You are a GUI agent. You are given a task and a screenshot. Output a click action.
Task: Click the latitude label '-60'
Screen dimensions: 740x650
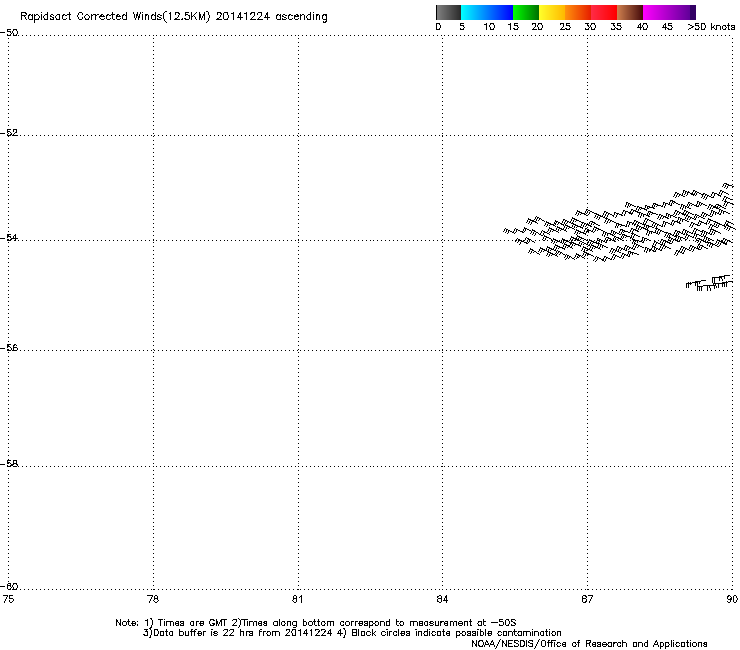[x=9, y=586]
